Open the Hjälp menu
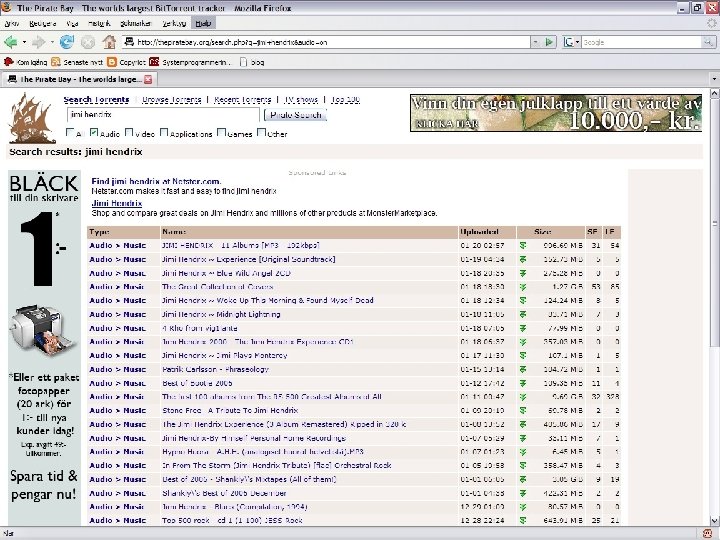720x540 pixels. 203,23
